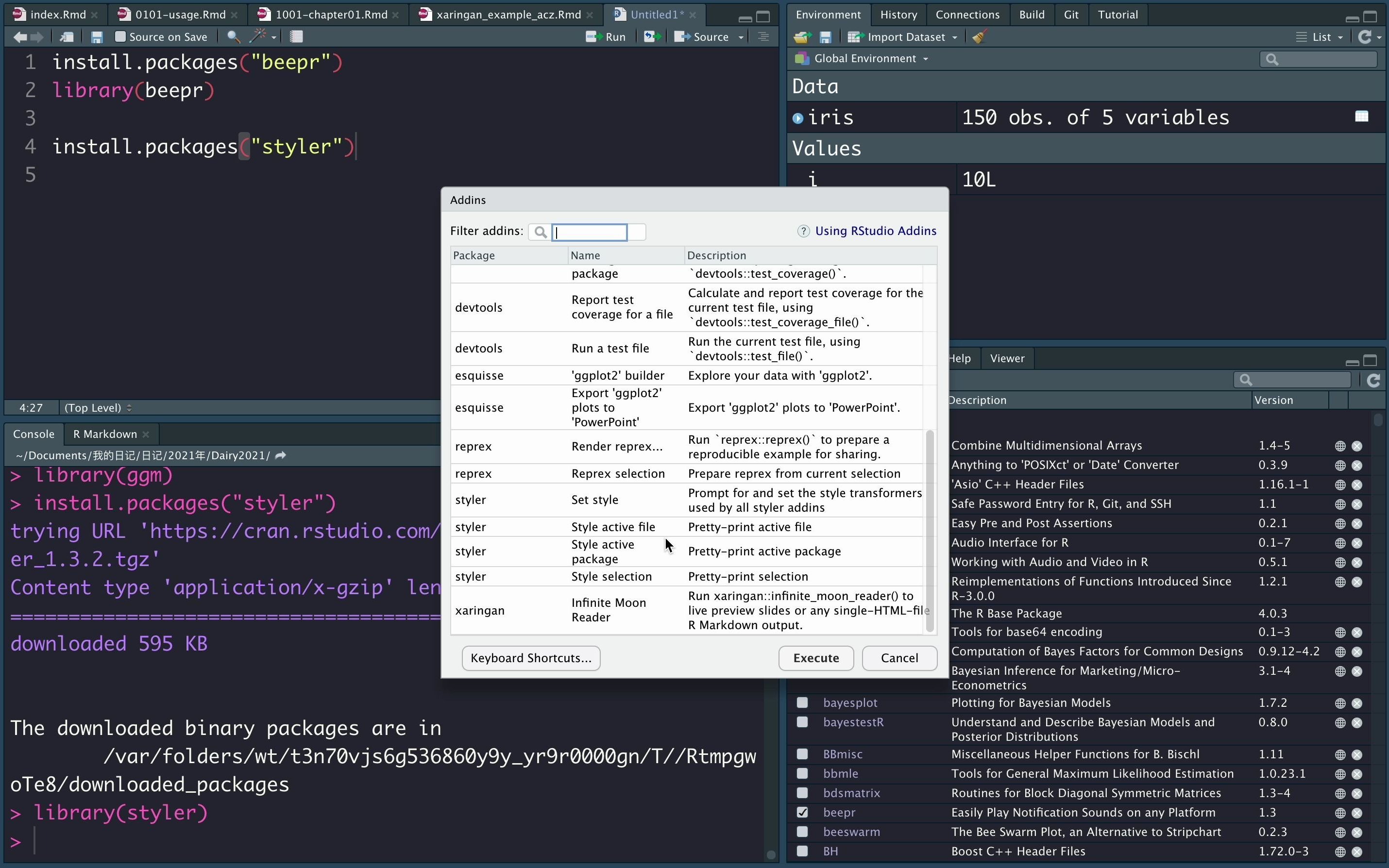Open the List view dropdown

pyautogui.click(x=1322, y=37)
